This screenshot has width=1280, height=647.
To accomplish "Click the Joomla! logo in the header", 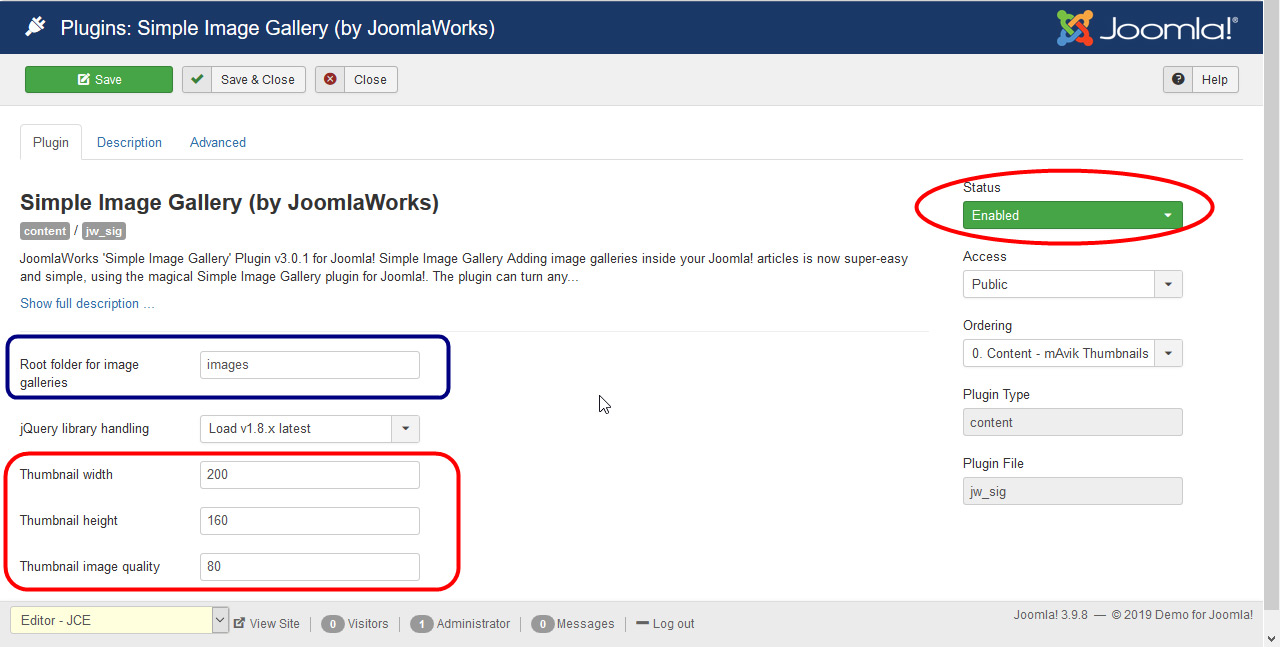I will click(1146, 28).
